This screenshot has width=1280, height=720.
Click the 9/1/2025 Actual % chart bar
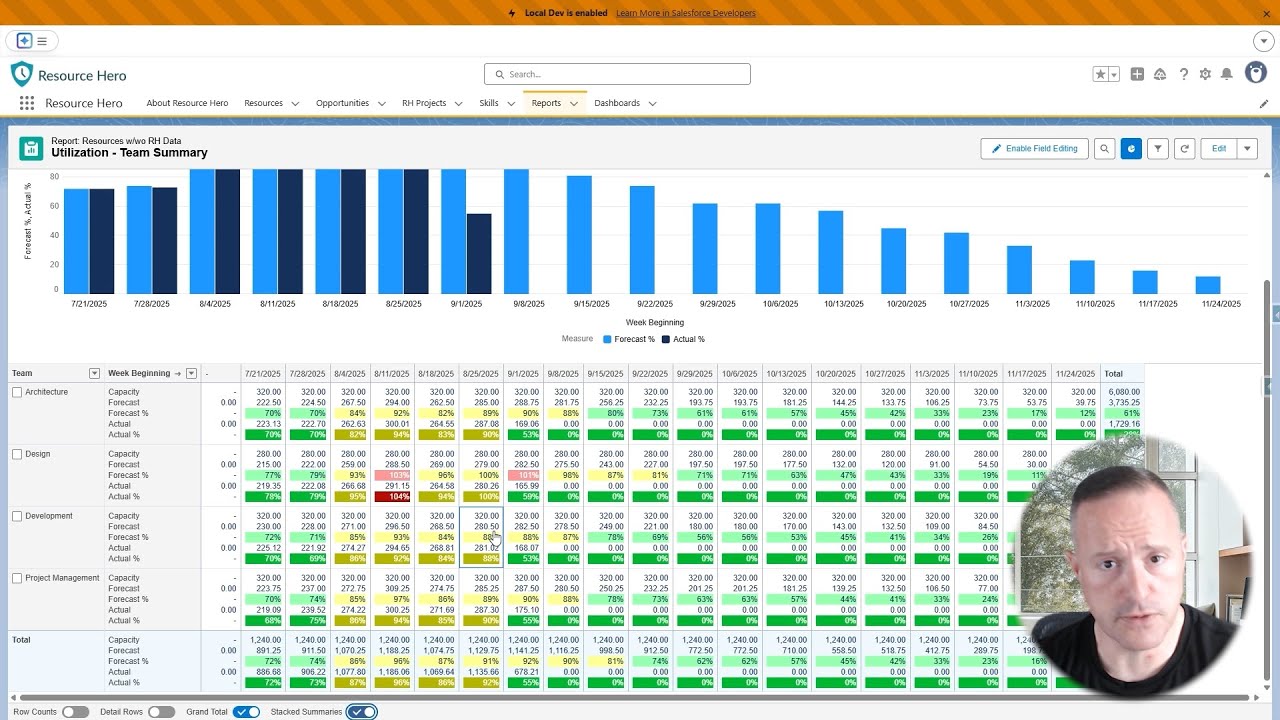coord(479,253)
